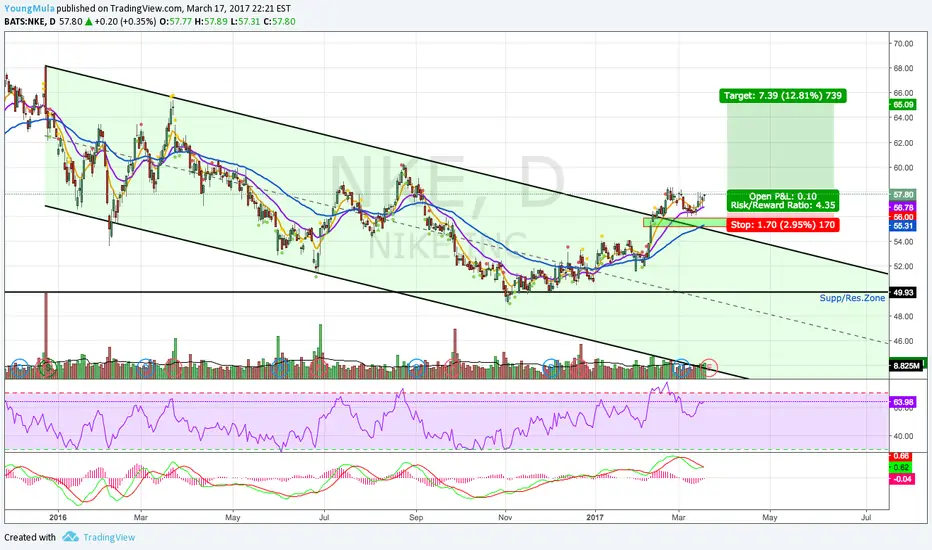Screen dimensions: 932x550
Task: Click the 49.93 support line price tag
Action: (x=902, y=293)
